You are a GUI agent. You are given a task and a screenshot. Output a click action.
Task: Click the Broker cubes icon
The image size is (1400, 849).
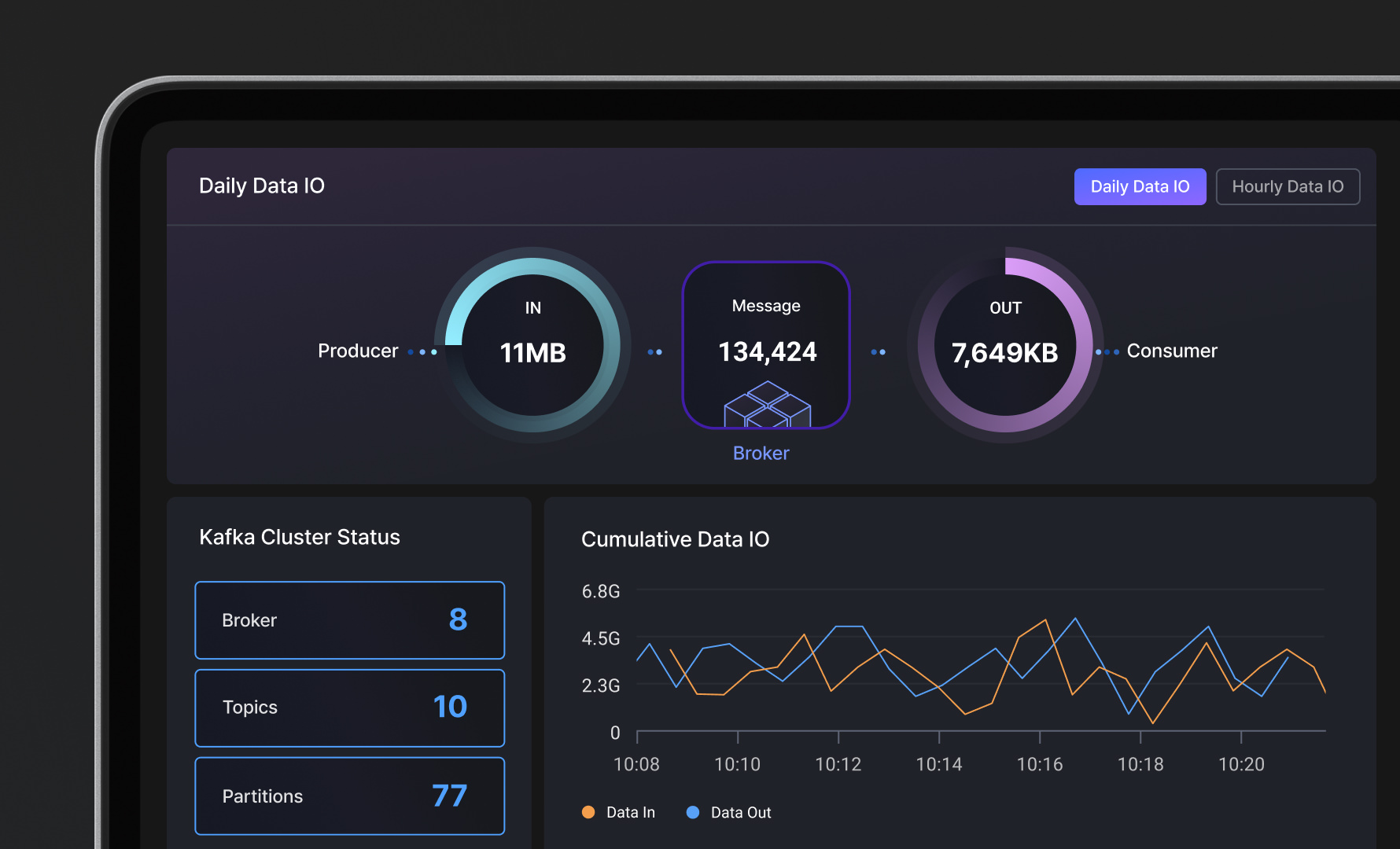point(767,404)
